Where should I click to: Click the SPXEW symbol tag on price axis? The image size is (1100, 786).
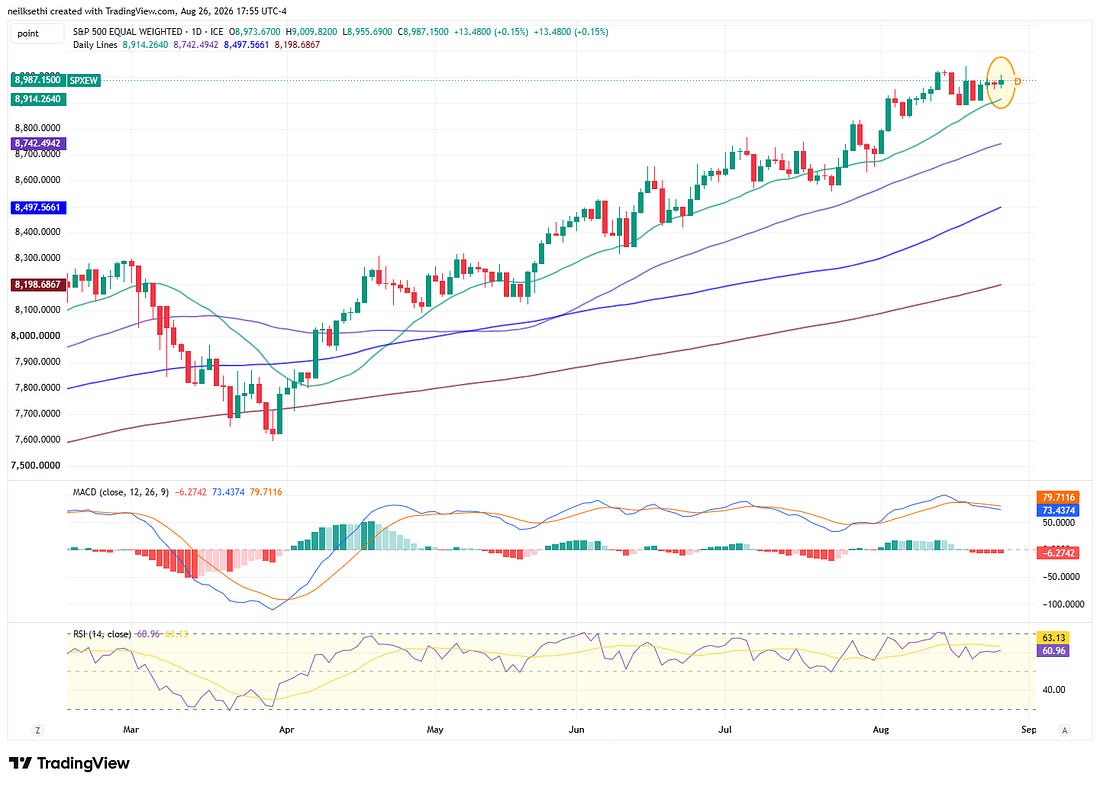[83, 81]
